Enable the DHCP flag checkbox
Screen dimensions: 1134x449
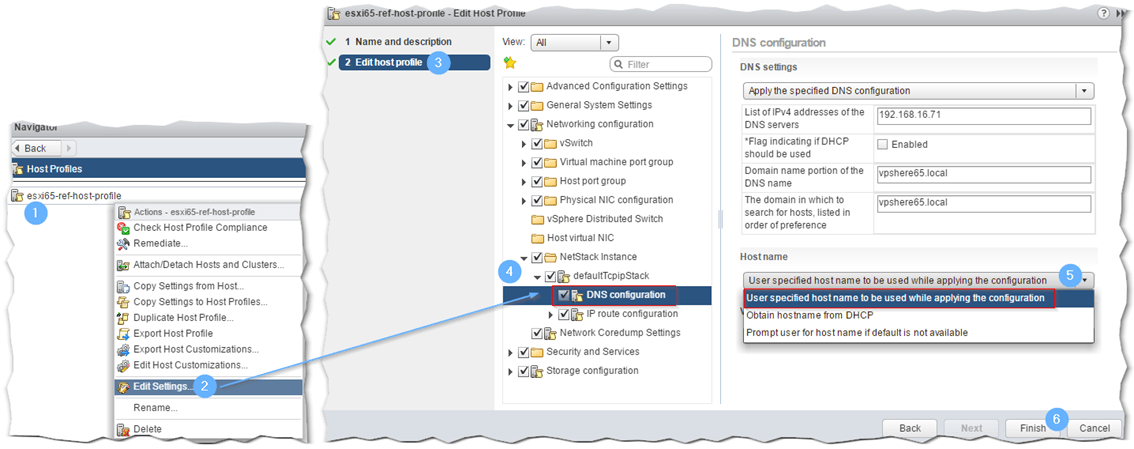[882, 145]
